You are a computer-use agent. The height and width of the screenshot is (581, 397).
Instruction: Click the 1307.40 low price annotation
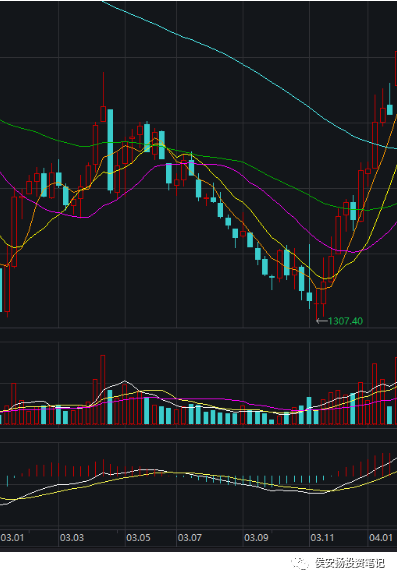(x=345, y=321)
